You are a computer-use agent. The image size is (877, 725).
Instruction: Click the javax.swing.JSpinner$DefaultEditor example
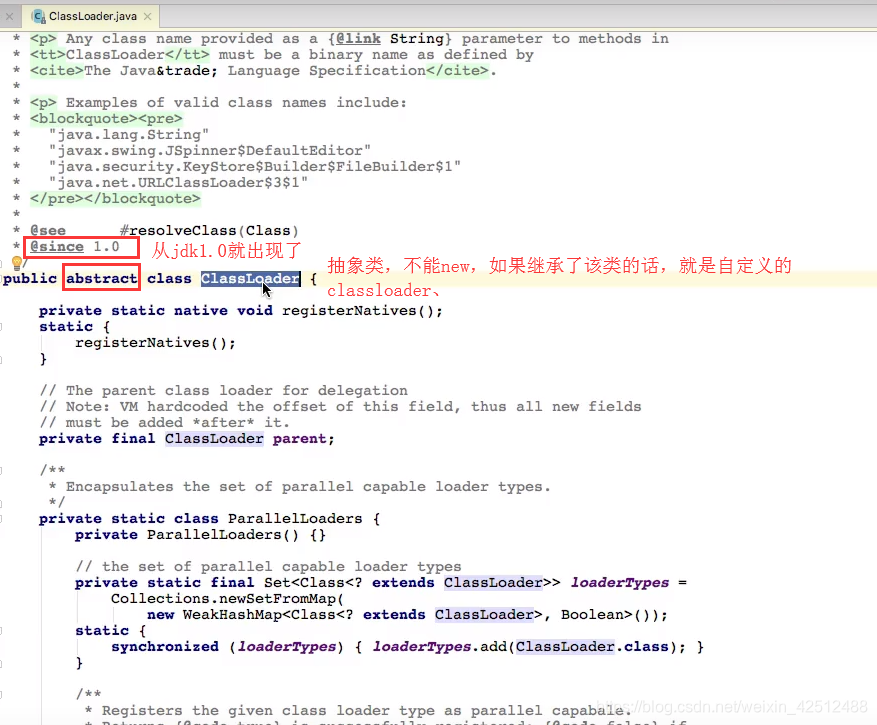[210, 150]
